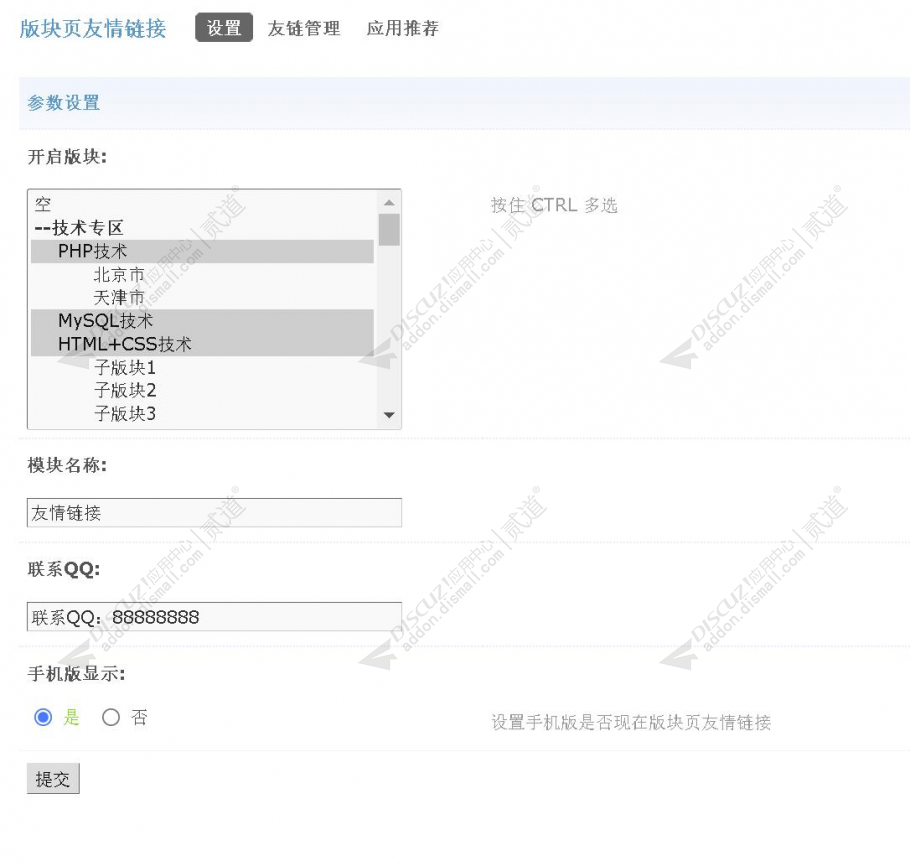Open the 应用推荐 tab
910x866 pixels.
[402, 28]
